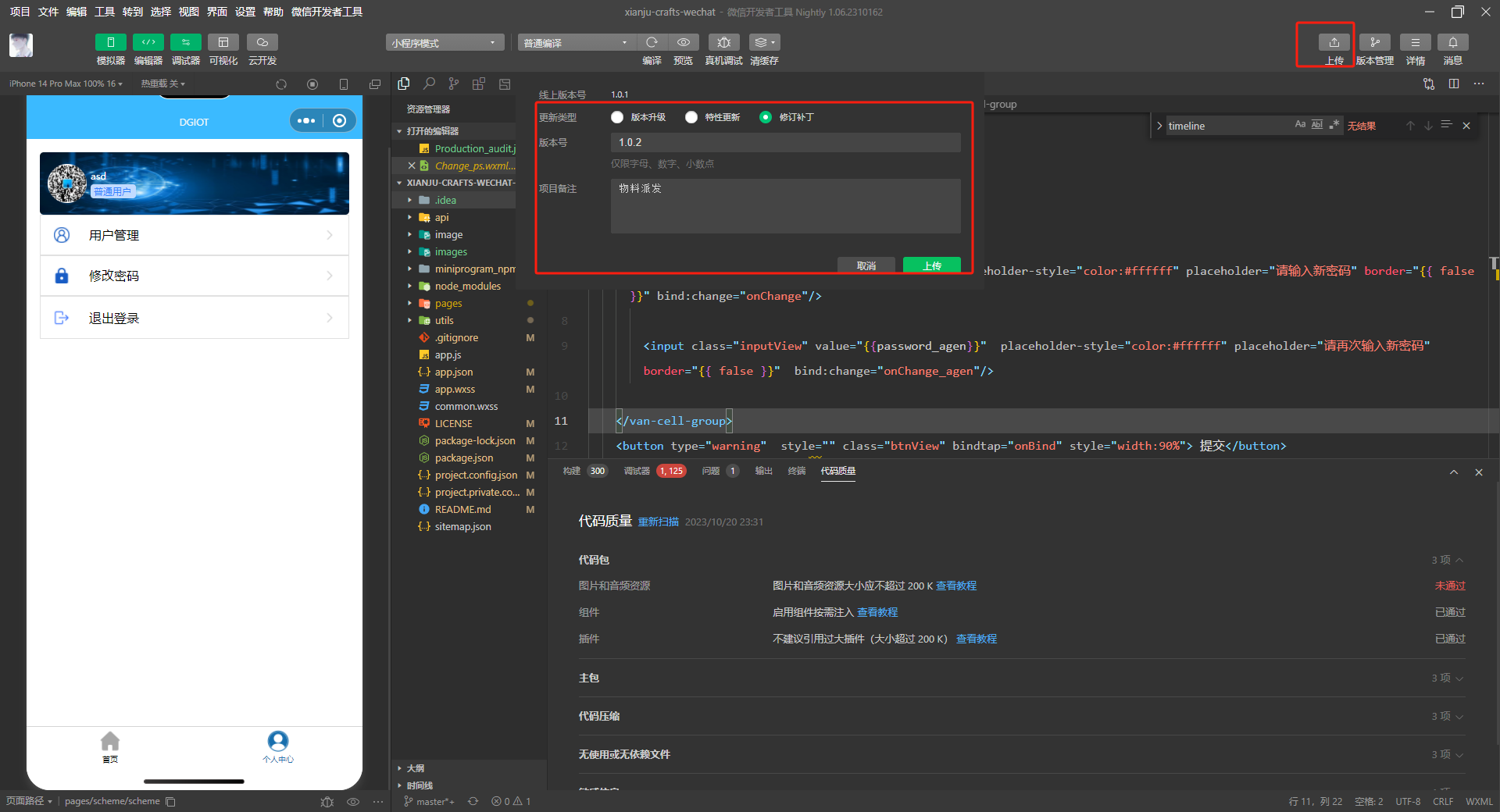Split the editor with the layout icon

(1454, 84)
